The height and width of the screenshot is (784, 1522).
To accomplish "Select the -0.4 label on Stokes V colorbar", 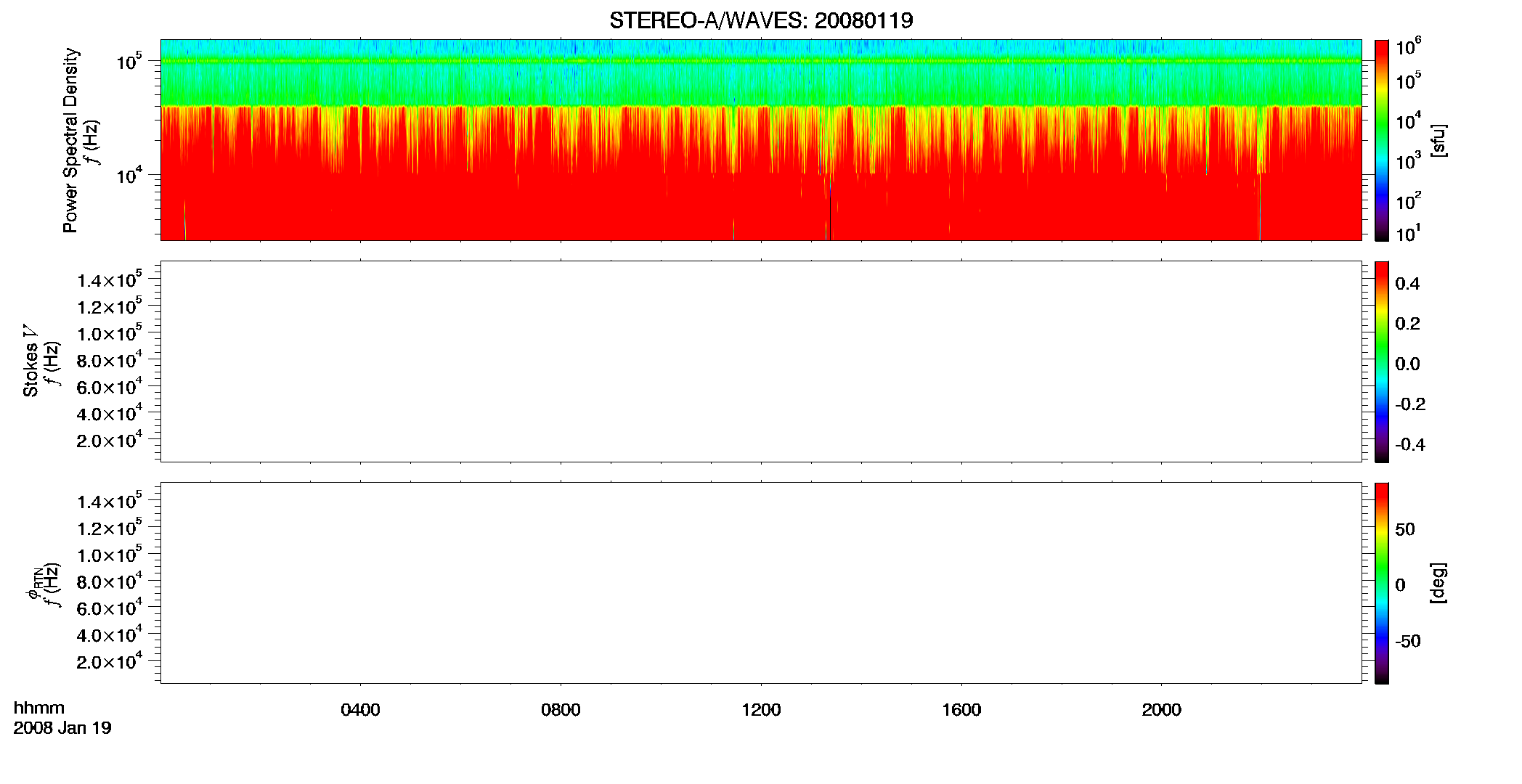I will point(1410,445).
